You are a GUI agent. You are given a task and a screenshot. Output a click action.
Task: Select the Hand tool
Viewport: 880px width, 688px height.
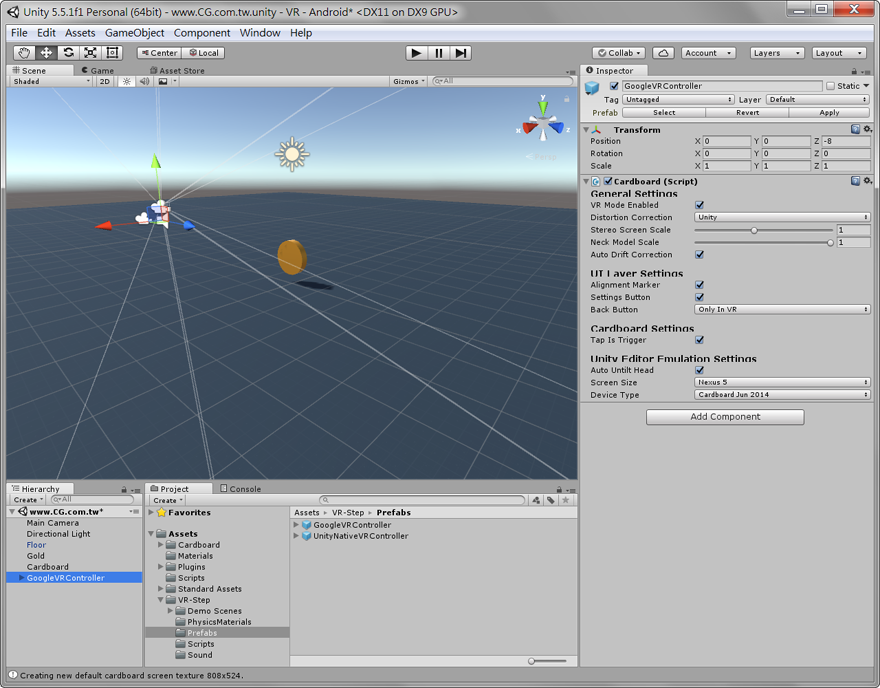tap(24, 53)
